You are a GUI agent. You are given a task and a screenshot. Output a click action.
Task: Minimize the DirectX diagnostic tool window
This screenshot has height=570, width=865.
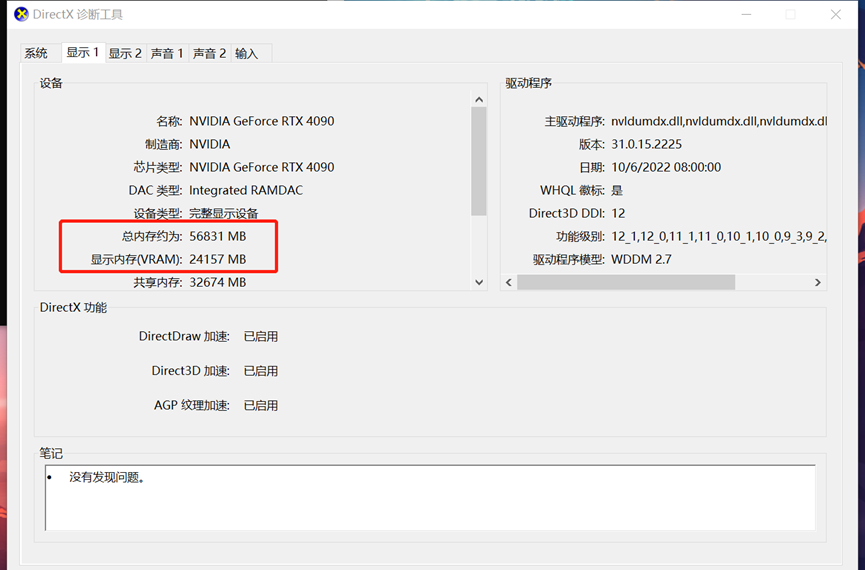click(746, 15)
